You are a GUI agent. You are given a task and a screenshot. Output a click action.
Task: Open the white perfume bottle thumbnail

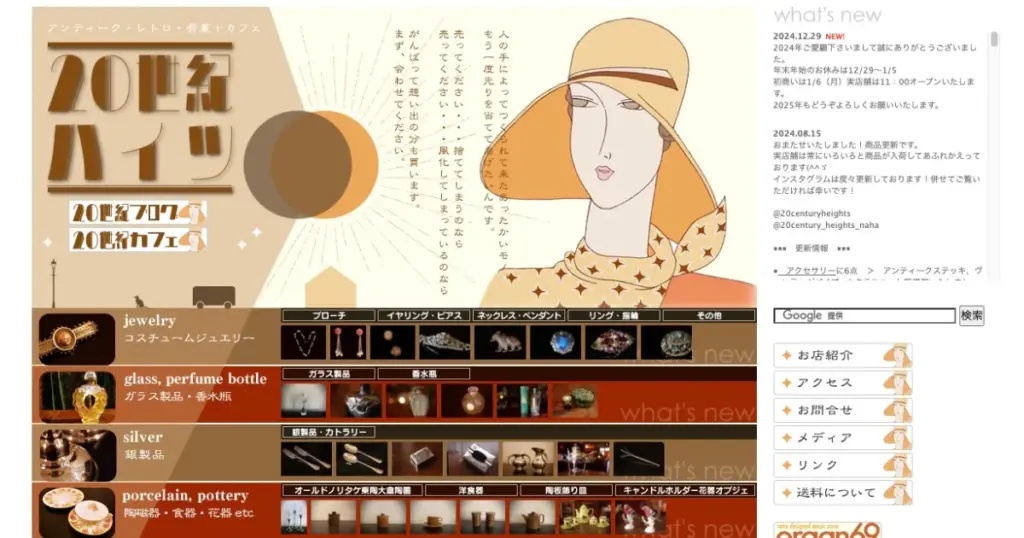tap(411, 400)
